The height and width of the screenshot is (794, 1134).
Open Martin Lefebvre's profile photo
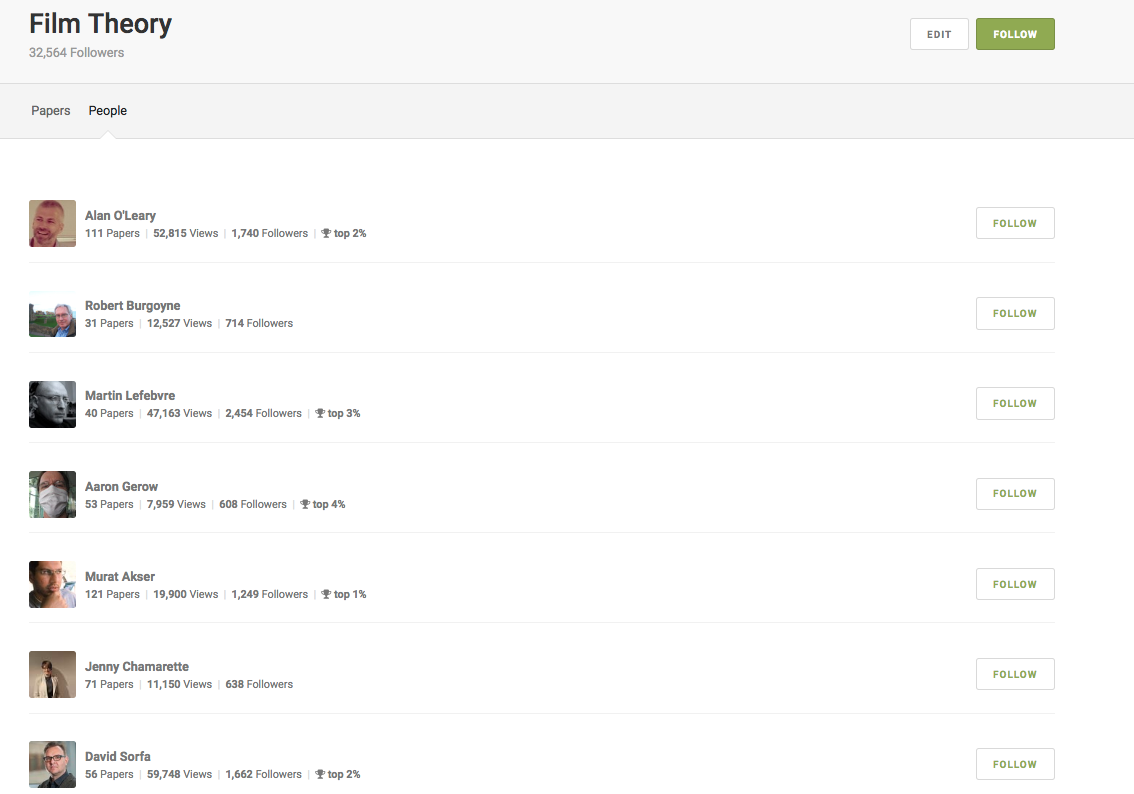[52, 404]
